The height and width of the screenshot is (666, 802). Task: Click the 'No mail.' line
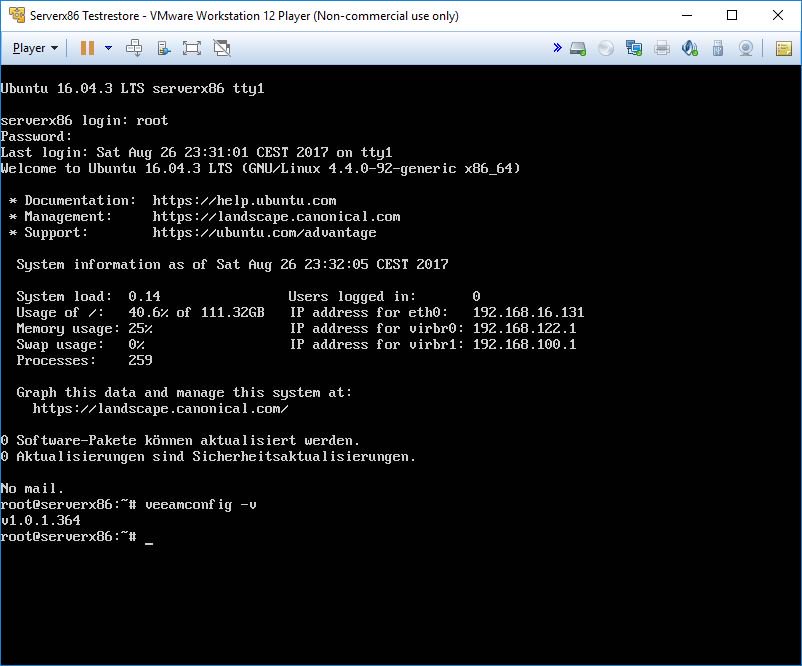tap(32, 489)
